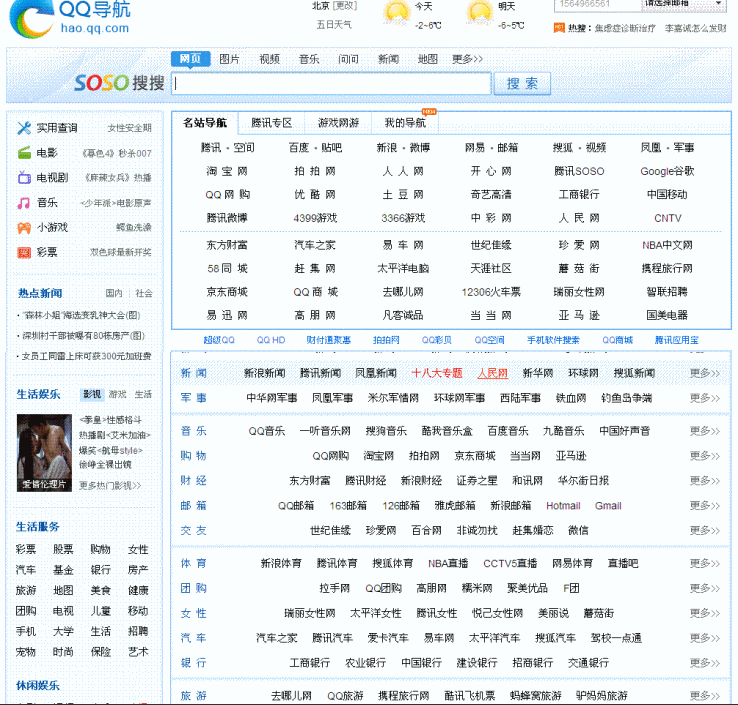
Task: Open 携程旅行网 in top sites grid
Action: click(667, 269)
